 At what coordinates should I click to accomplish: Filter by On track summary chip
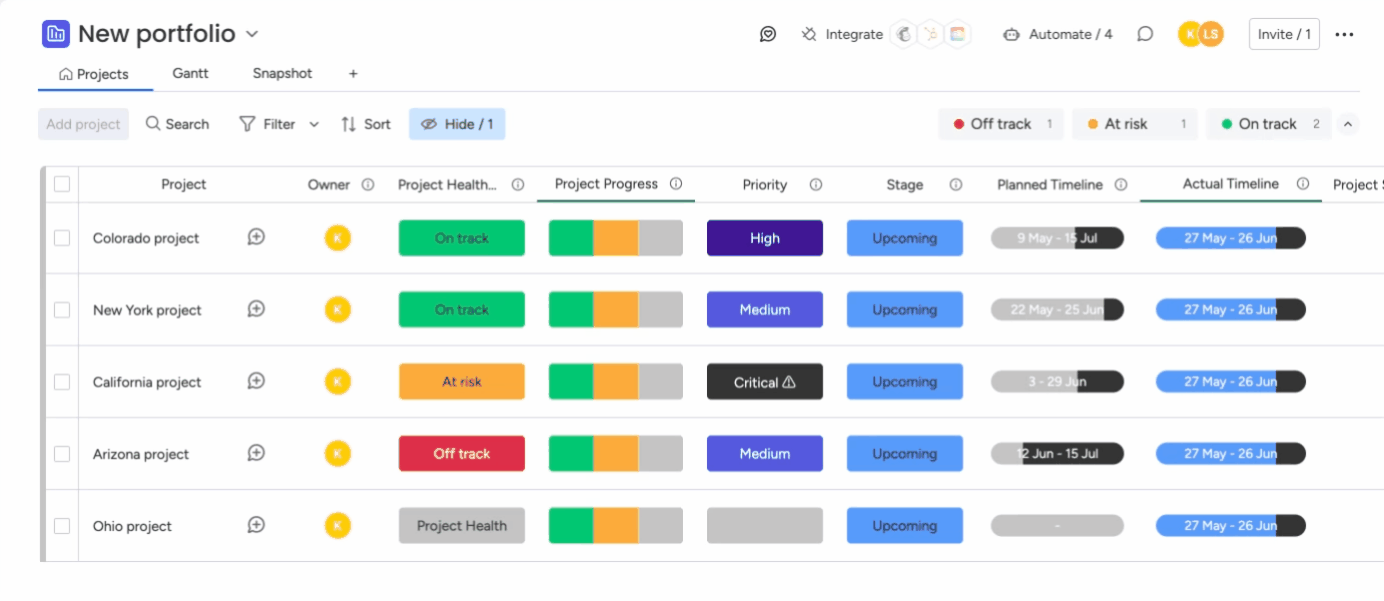point(1269,124)
